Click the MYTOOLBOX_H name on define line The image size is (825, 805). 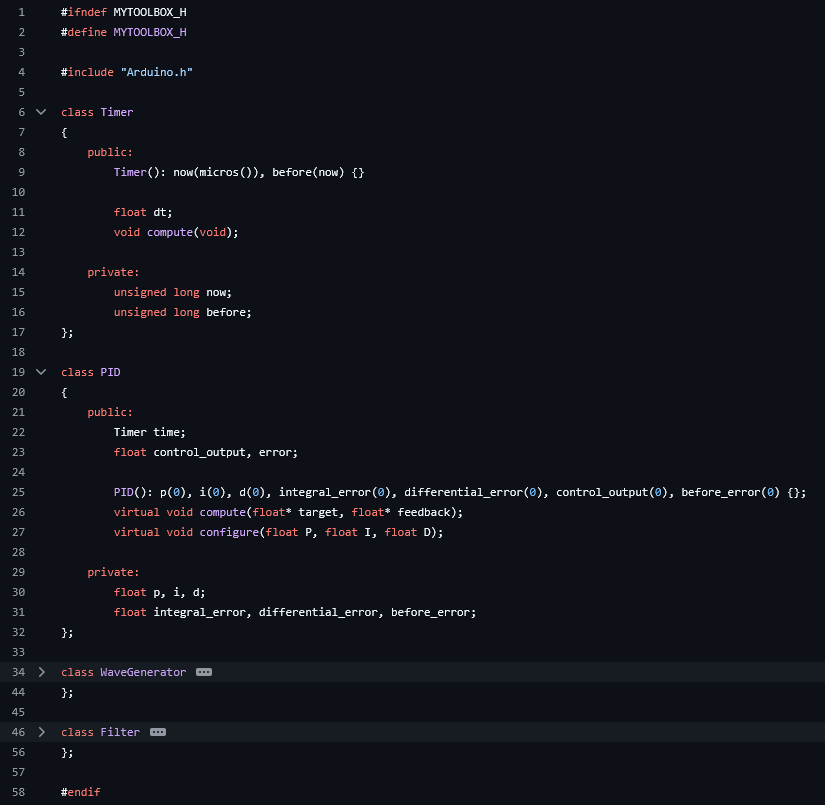[x=149, y=32]
